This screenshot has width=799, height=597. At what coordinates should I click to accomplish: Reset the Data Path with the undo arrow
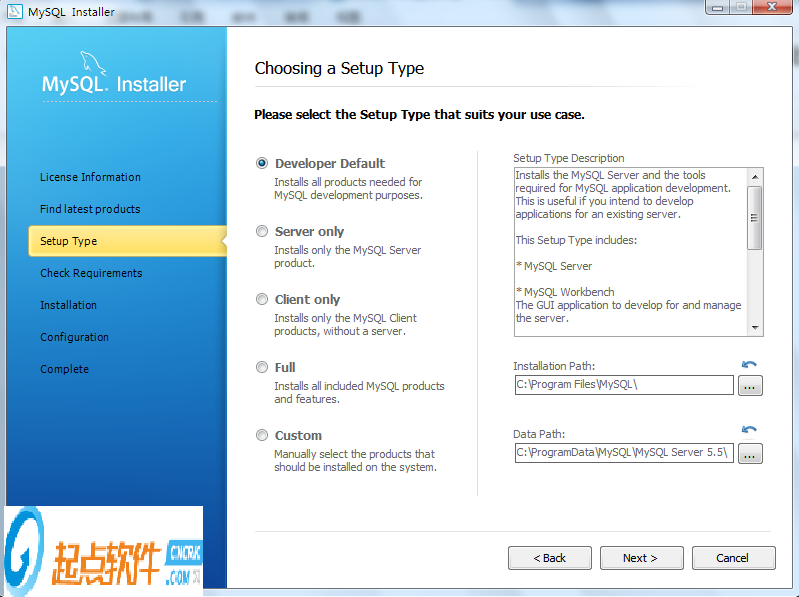coord(749,429)
